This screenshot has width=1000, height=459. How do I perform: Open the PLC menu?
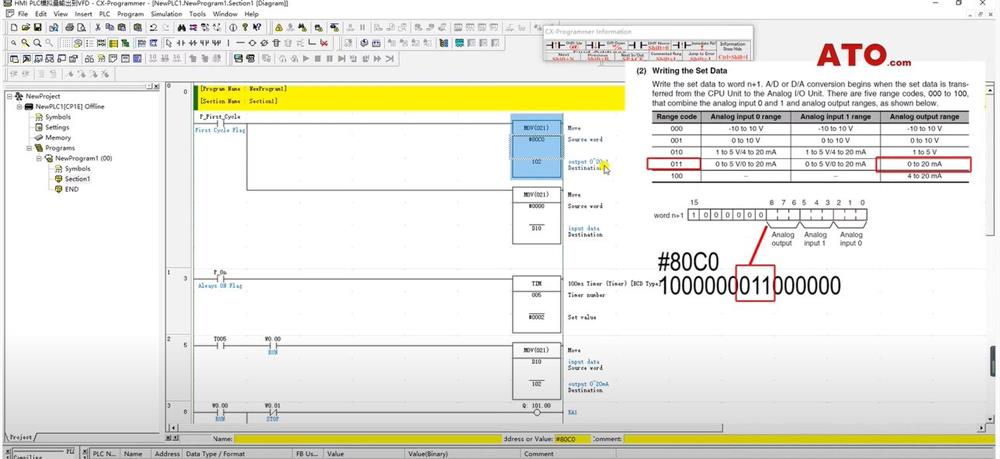pyautogui.click(x=104, y=15)
